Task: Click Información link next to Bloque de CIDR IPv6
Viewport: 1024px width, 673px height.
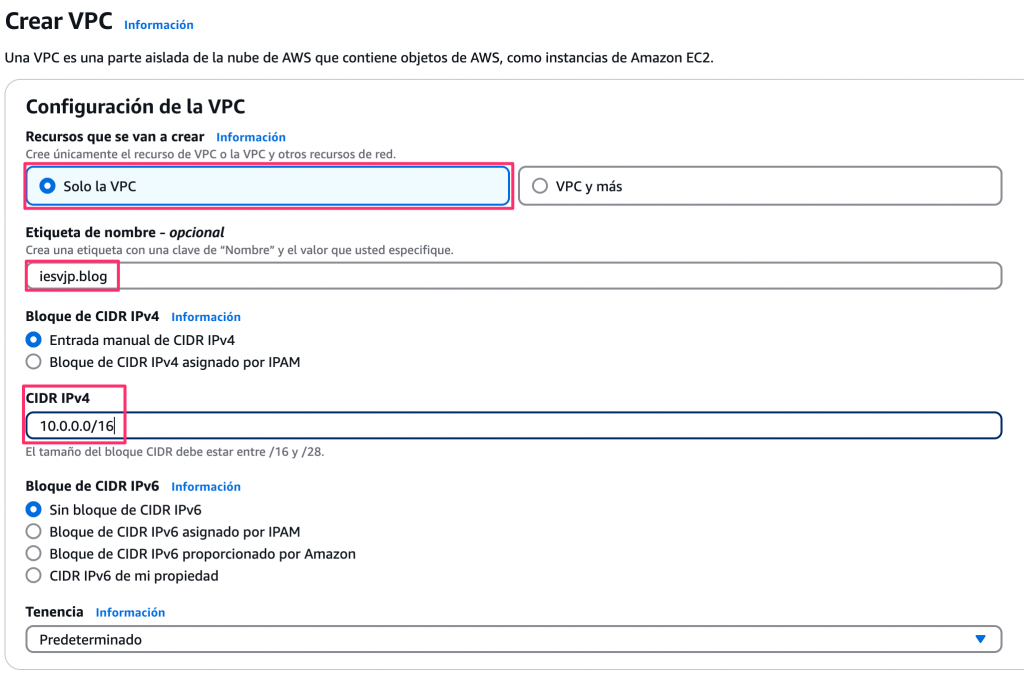Action: pyautogui.click(x=206, y=487)
